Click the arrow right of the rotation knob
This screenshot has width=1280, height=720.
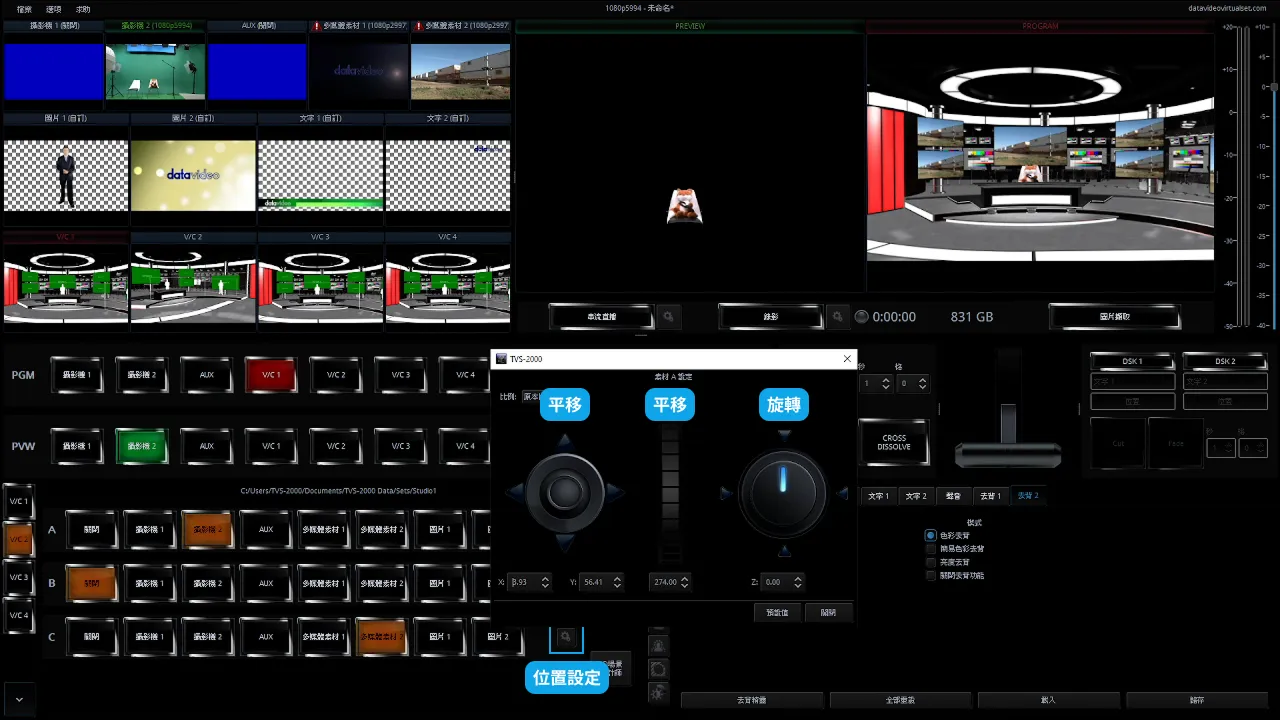pos(841,493)
